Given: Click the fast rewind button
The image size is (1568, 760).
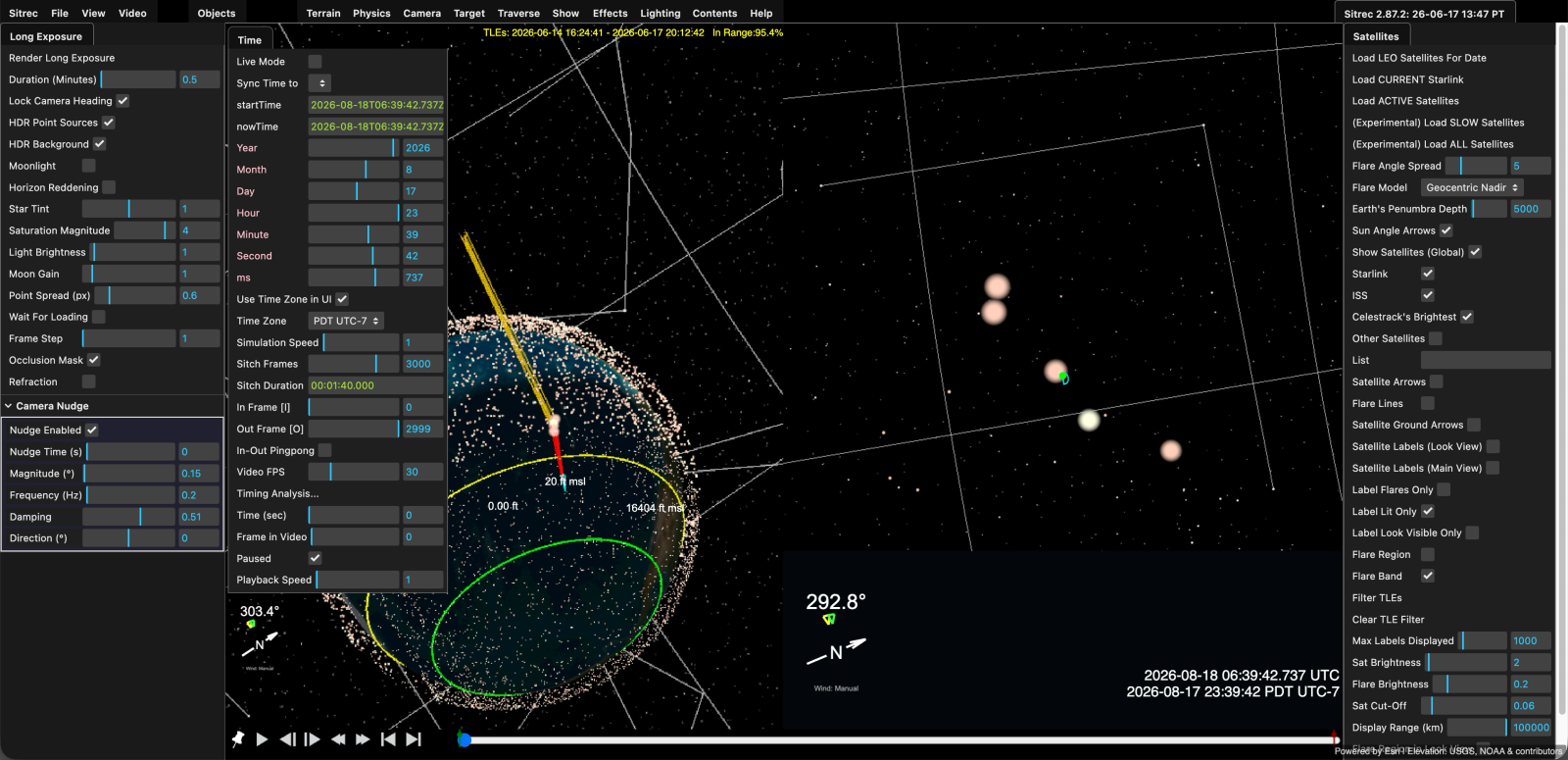Looking at the screenshot, I should pyautogui.click(x=338, y=739).
